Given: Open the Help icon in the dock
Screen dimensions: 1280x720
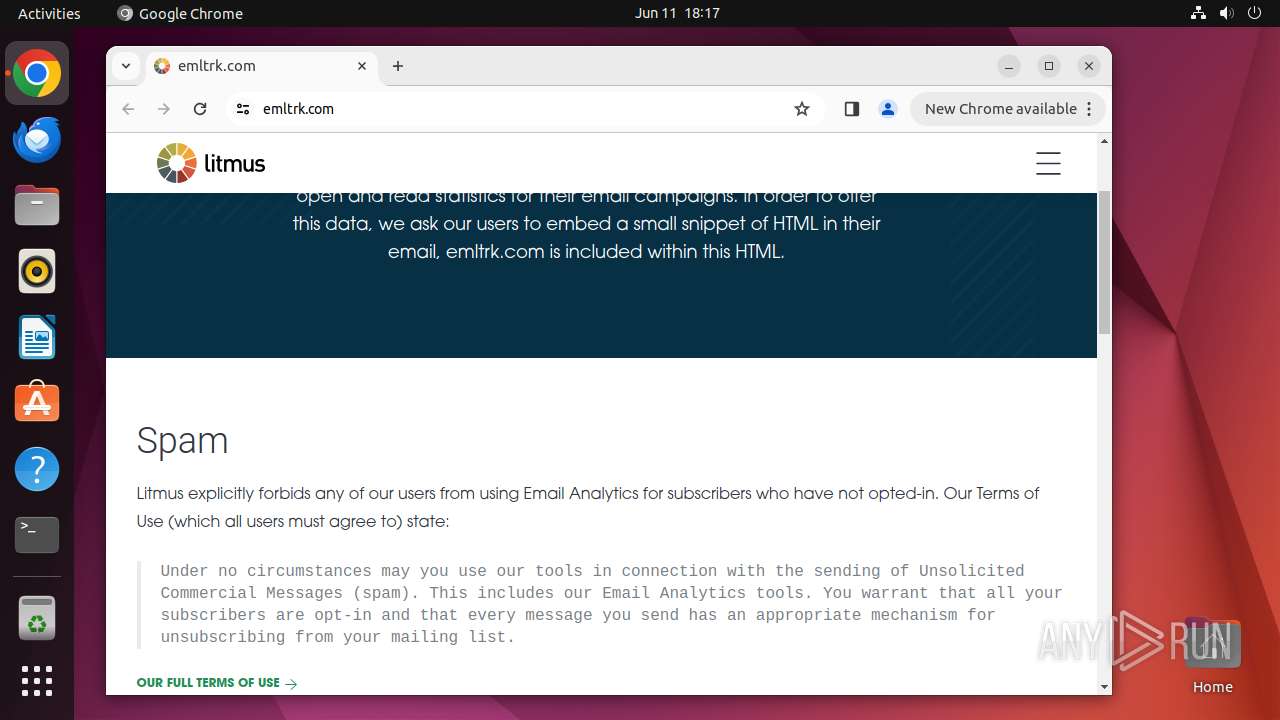Looking at the screenshot, I should [x=37, y=469].
